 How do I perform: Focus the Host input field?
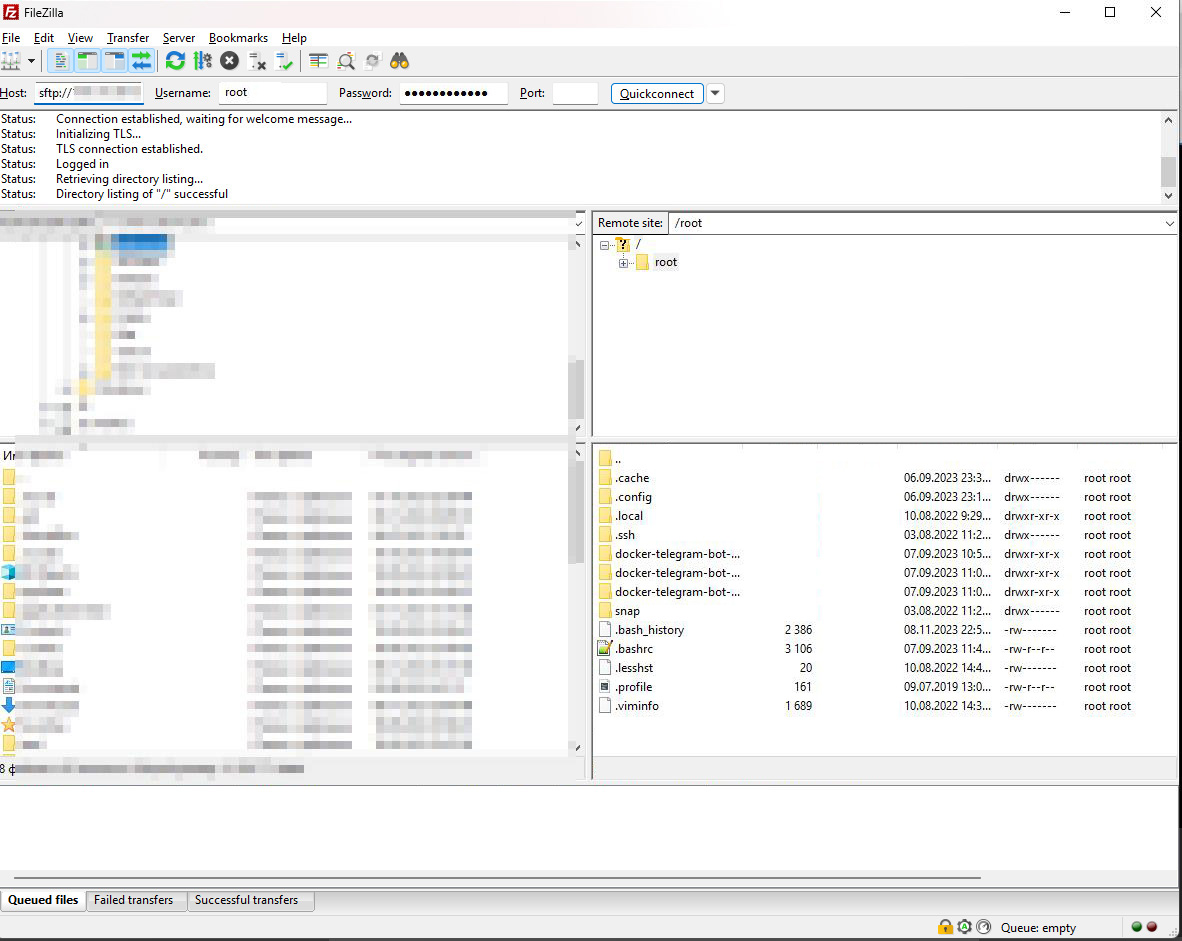(88, 93)
